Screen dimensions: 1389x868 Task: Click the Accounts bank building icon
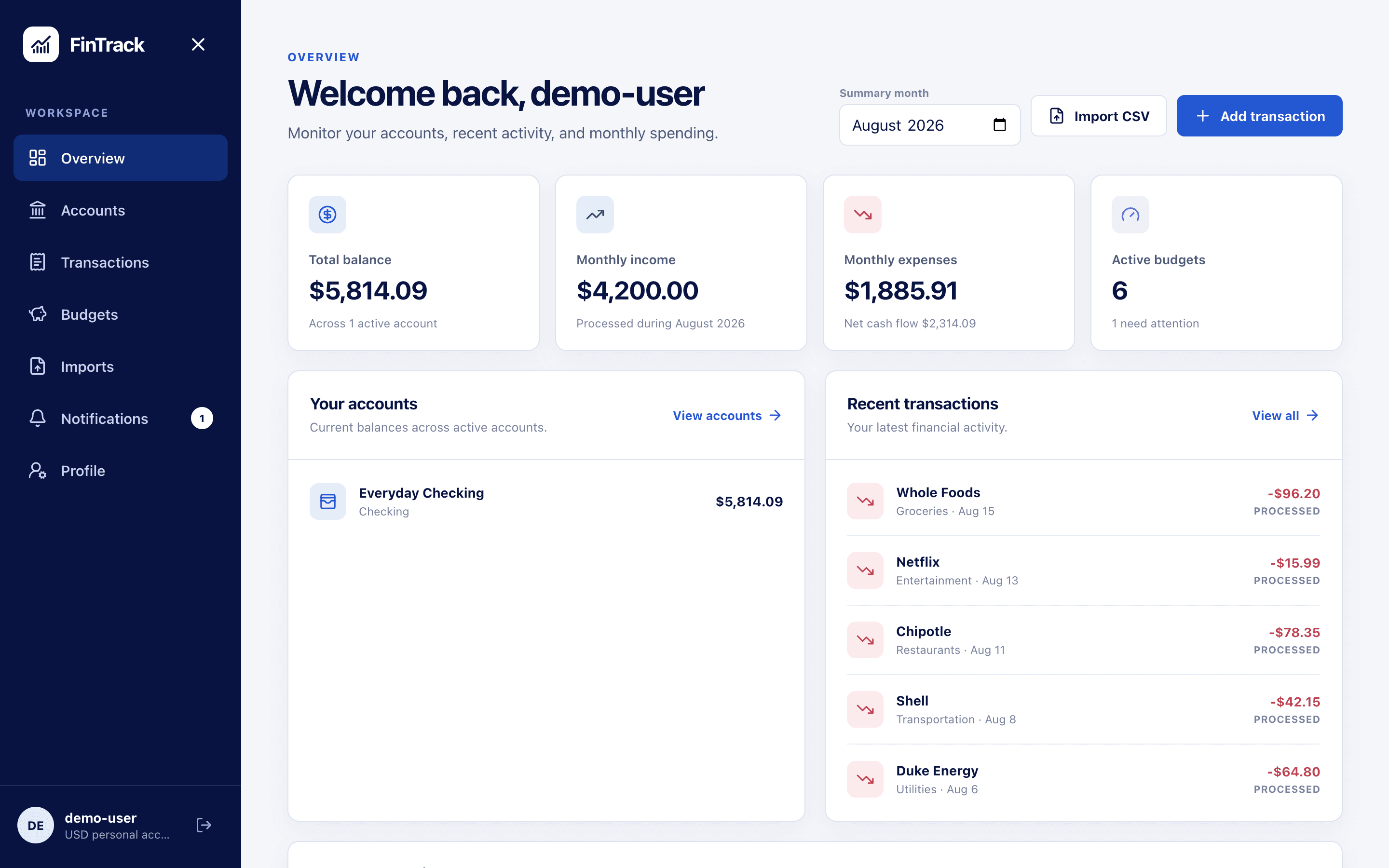(x=38, y=210)
